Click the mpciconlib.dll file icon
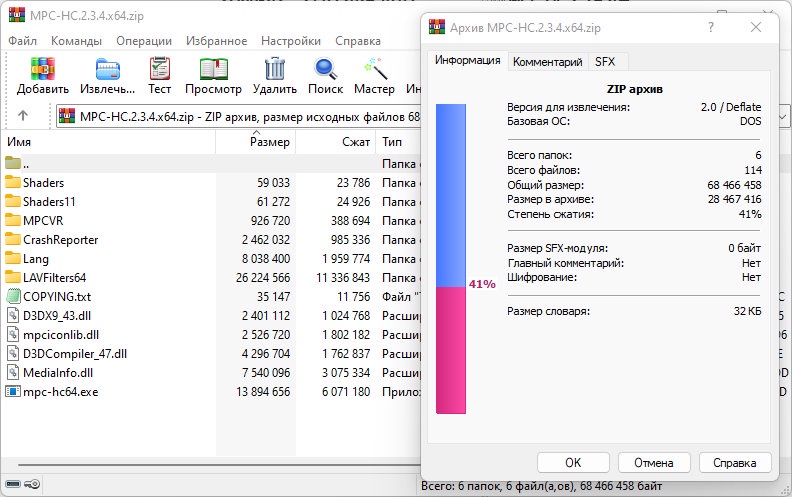This screenshot has height=497, width=792. point(13,334)
